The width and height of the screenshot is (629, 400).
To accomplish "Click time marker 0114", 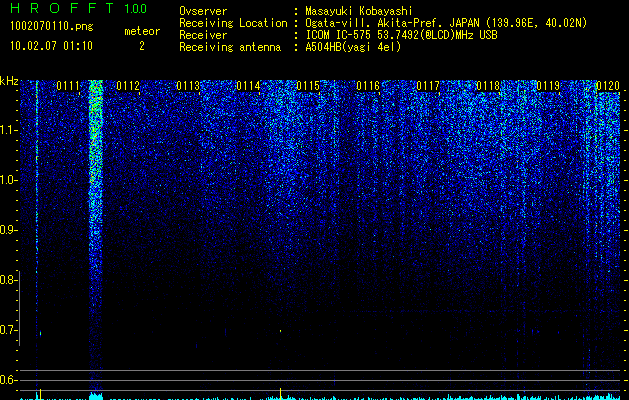I will point(248,85).
